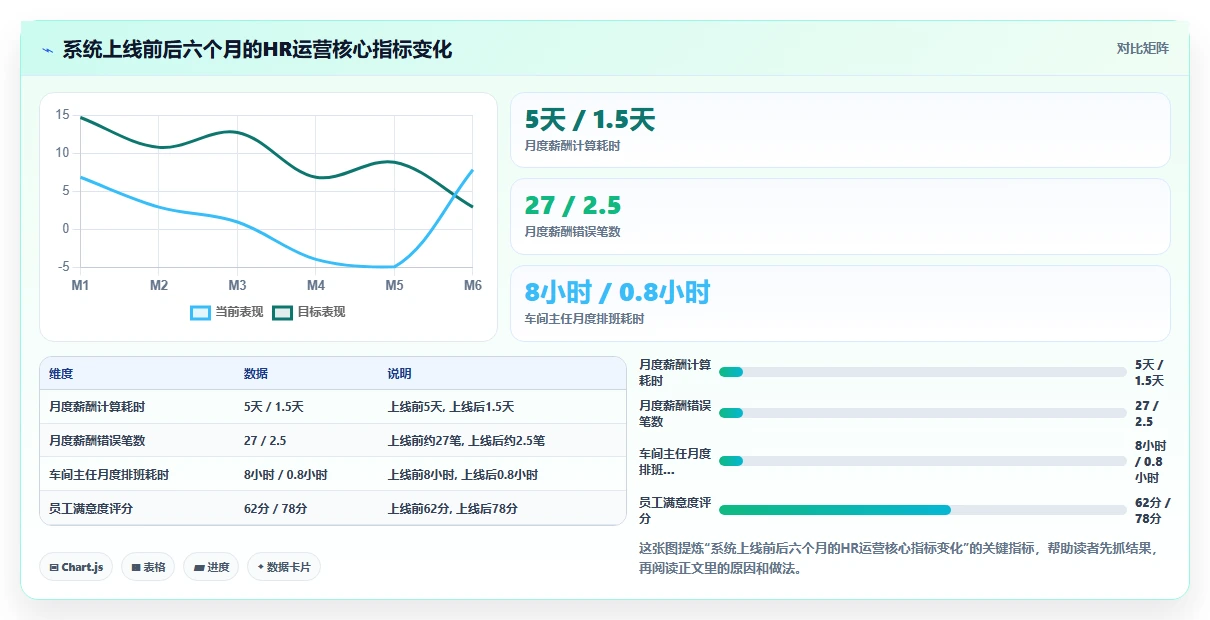The height and width of the screenshot is (620, 1210).
Task: Click the note 上线前5天, 上线后1.5天
Action: [451, 407]
